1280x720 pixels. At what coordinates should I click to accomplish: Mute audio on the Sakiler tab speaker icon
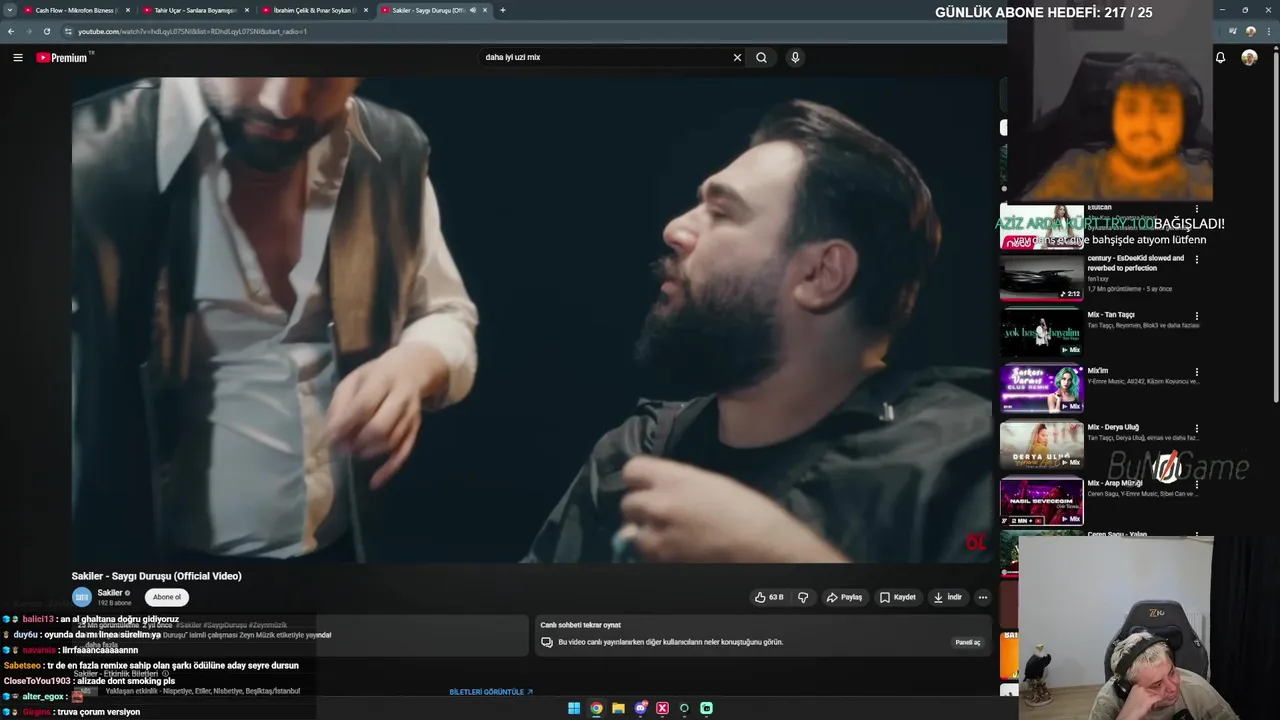(473, 10)
